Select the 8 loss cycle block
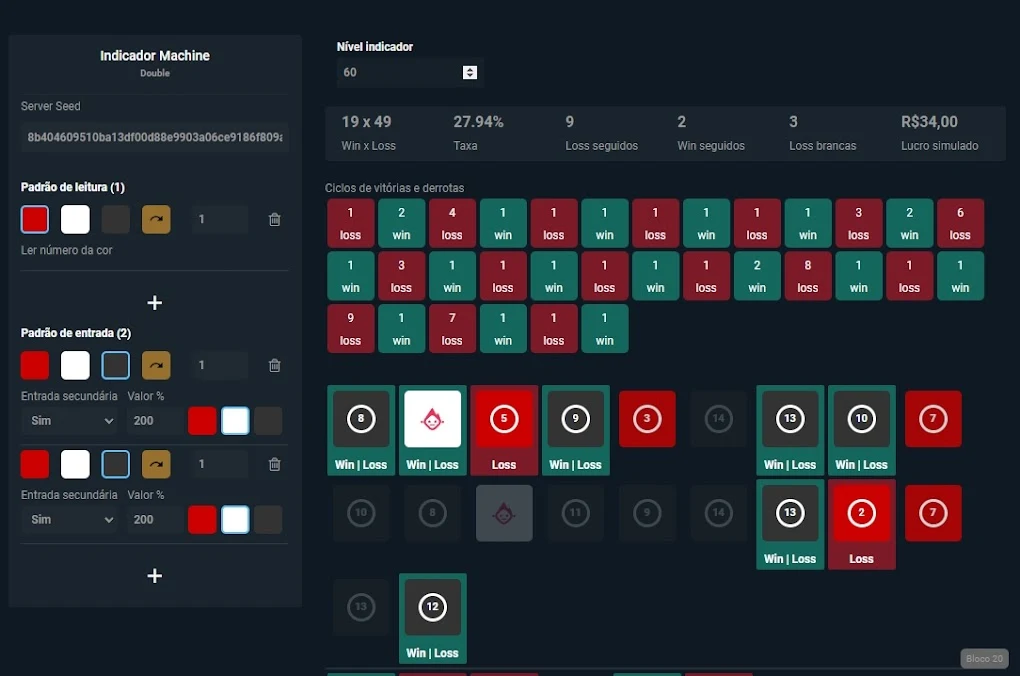Screen dimensions: 1020x676 point(808,275)
